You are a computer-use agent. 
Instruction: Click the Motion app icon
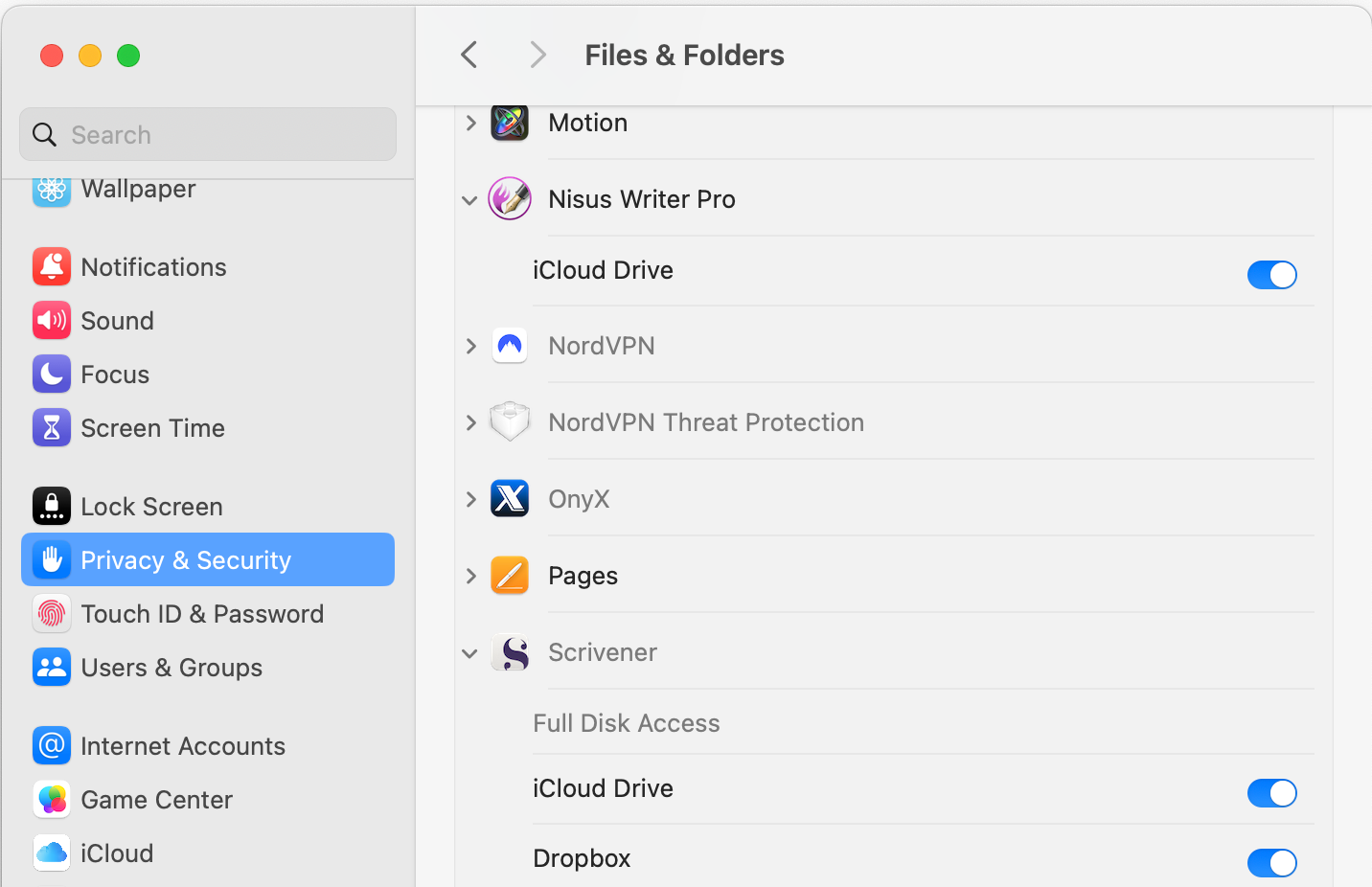click(x=510, y=123)
